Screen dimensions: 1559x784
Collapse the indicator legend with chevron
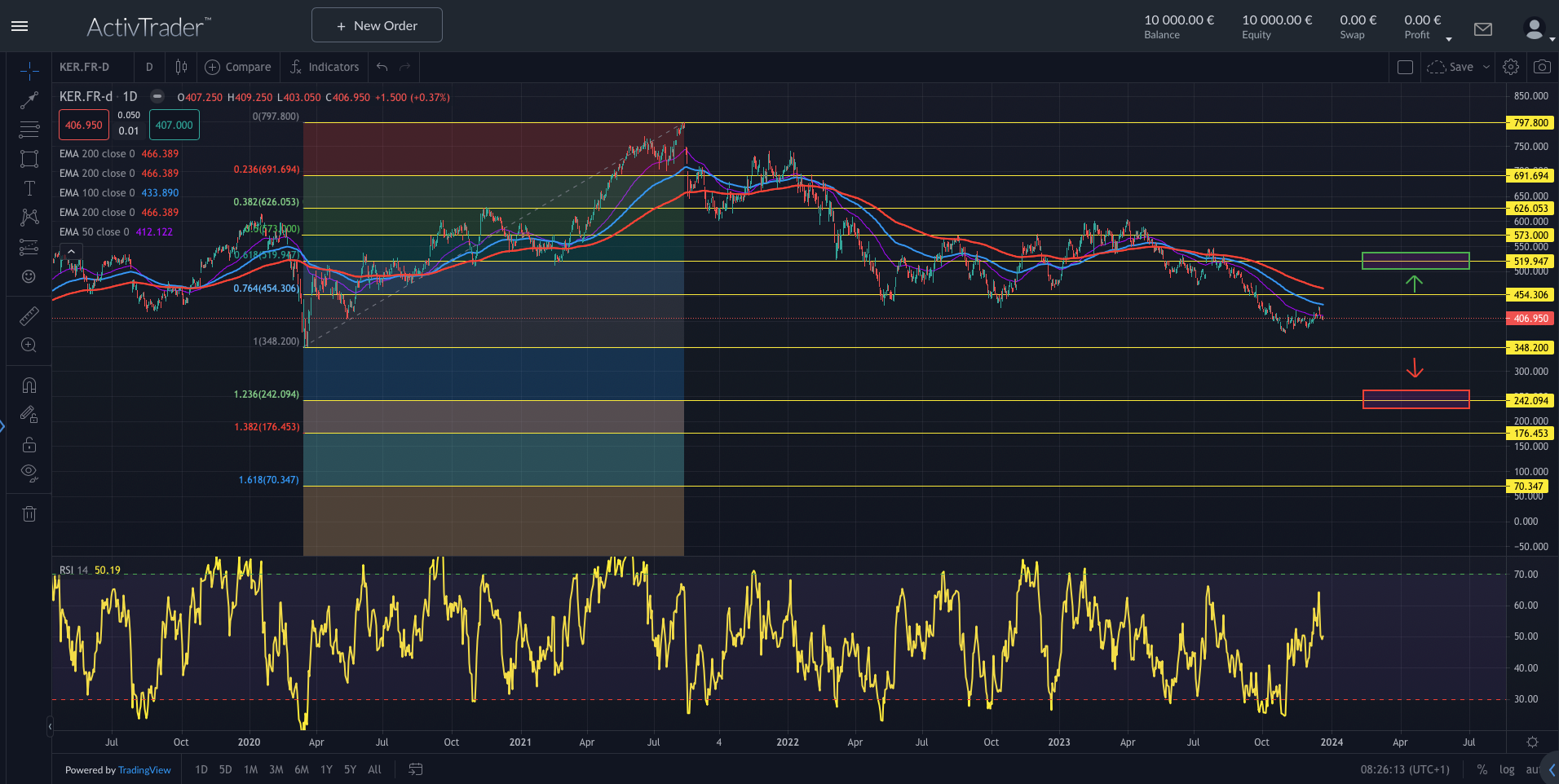tap(71, 251)
